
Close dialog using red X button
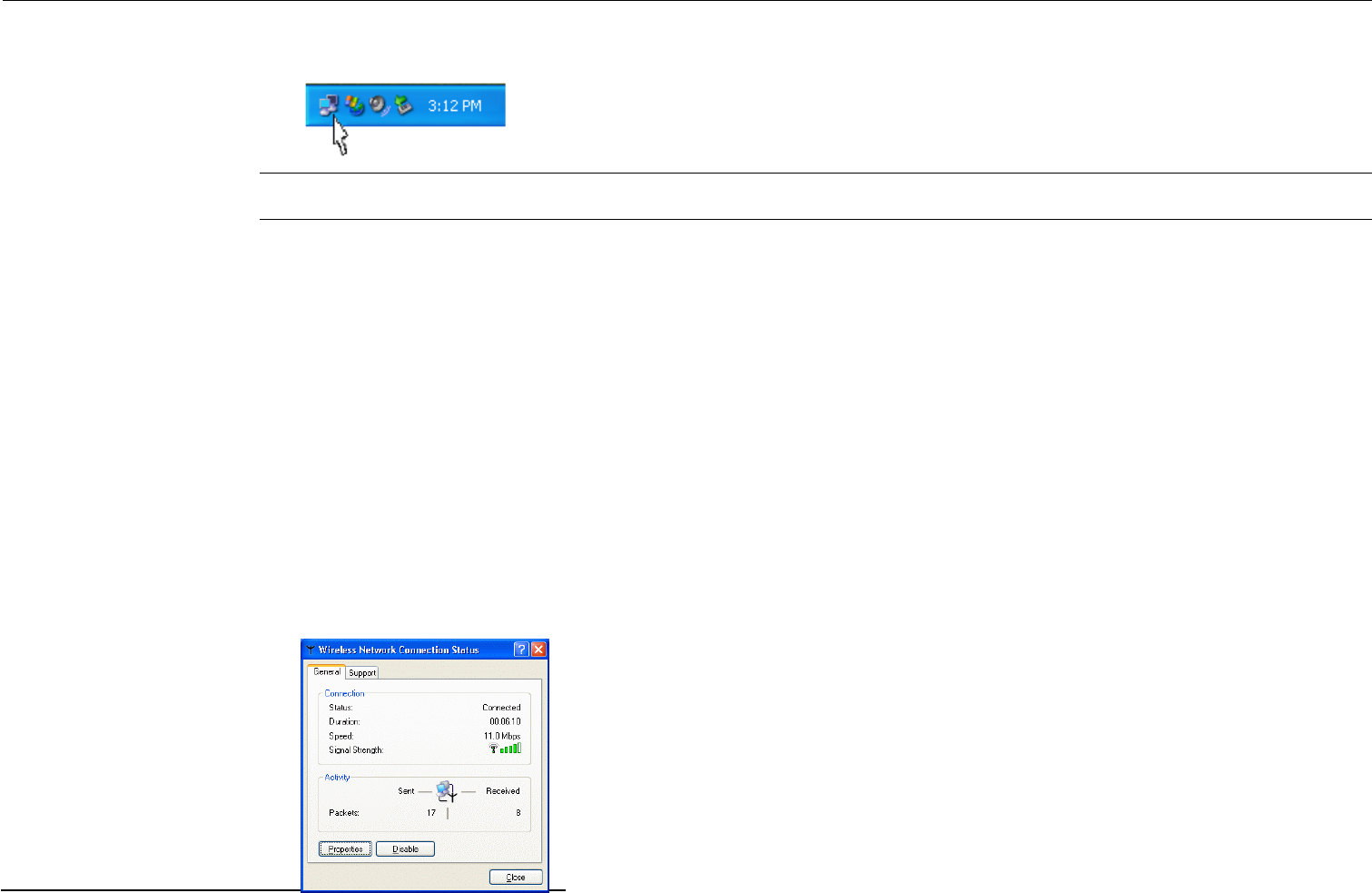tap(538, 650)
